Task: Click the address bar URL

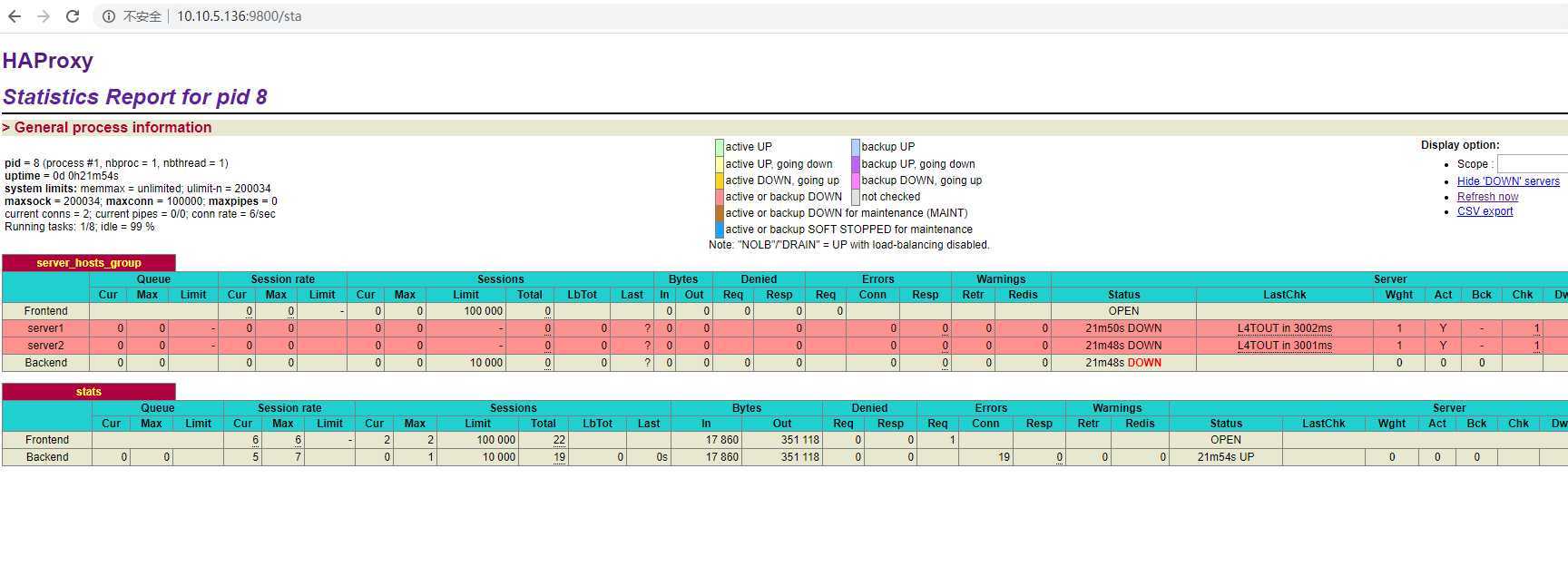Action: point(239,16)
